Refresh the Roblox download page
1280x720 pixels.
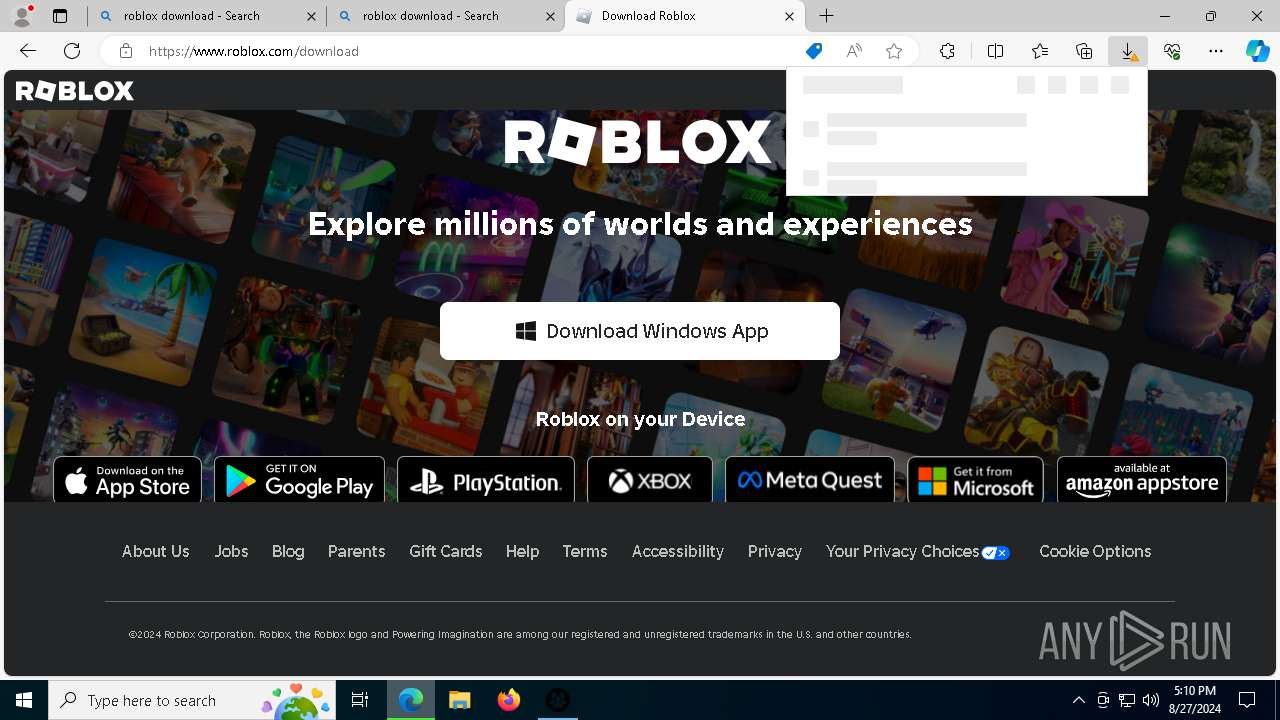(72, 51)
